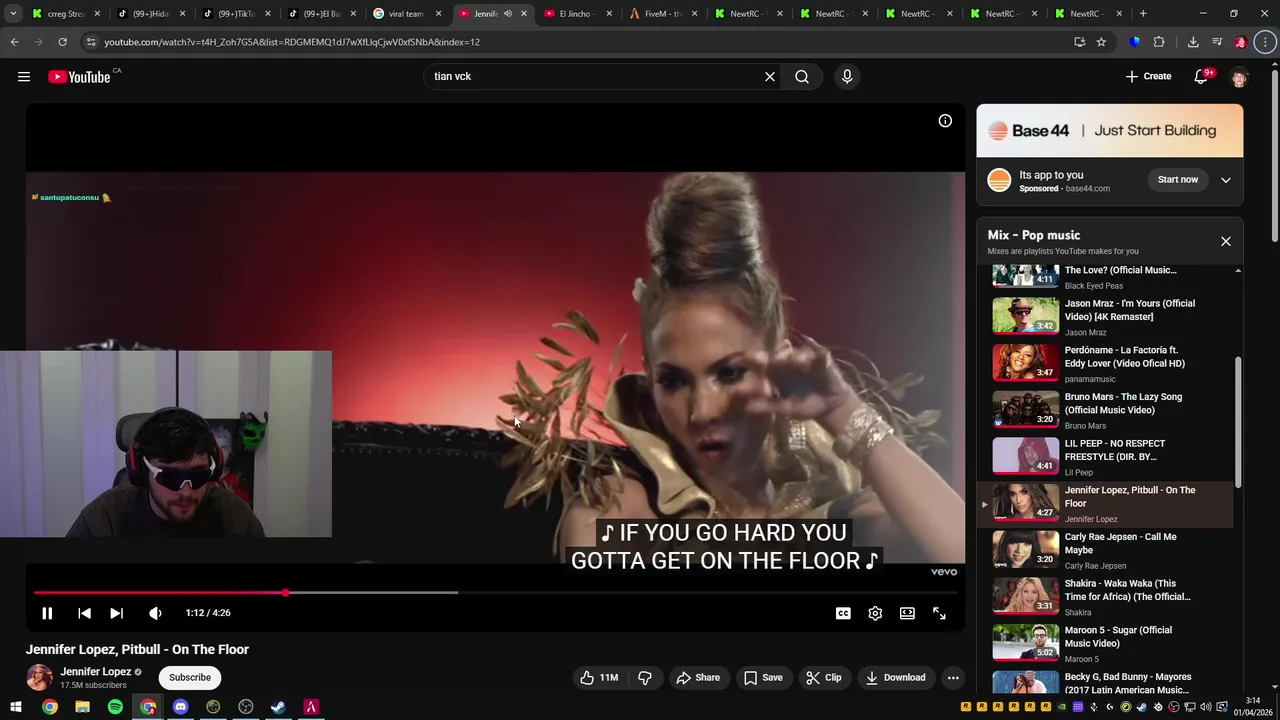1280x720 pixels.
Task: Click the Start now ad button
Action: click(x=1177, y=180)
